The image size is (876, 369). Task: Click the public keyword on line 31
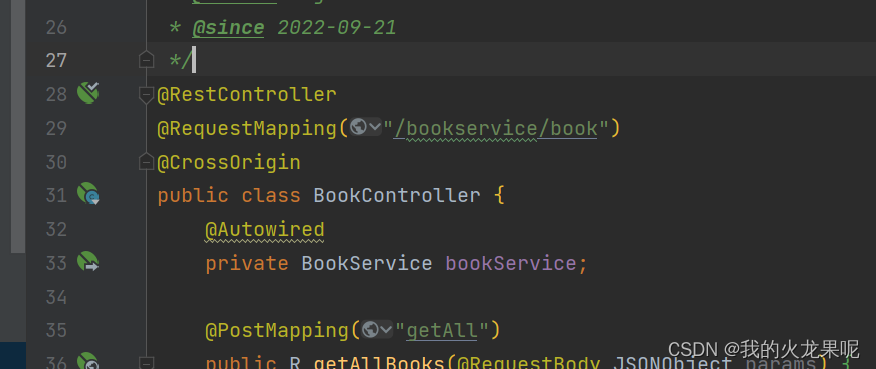pyautogui.click(x=193, y=196)
